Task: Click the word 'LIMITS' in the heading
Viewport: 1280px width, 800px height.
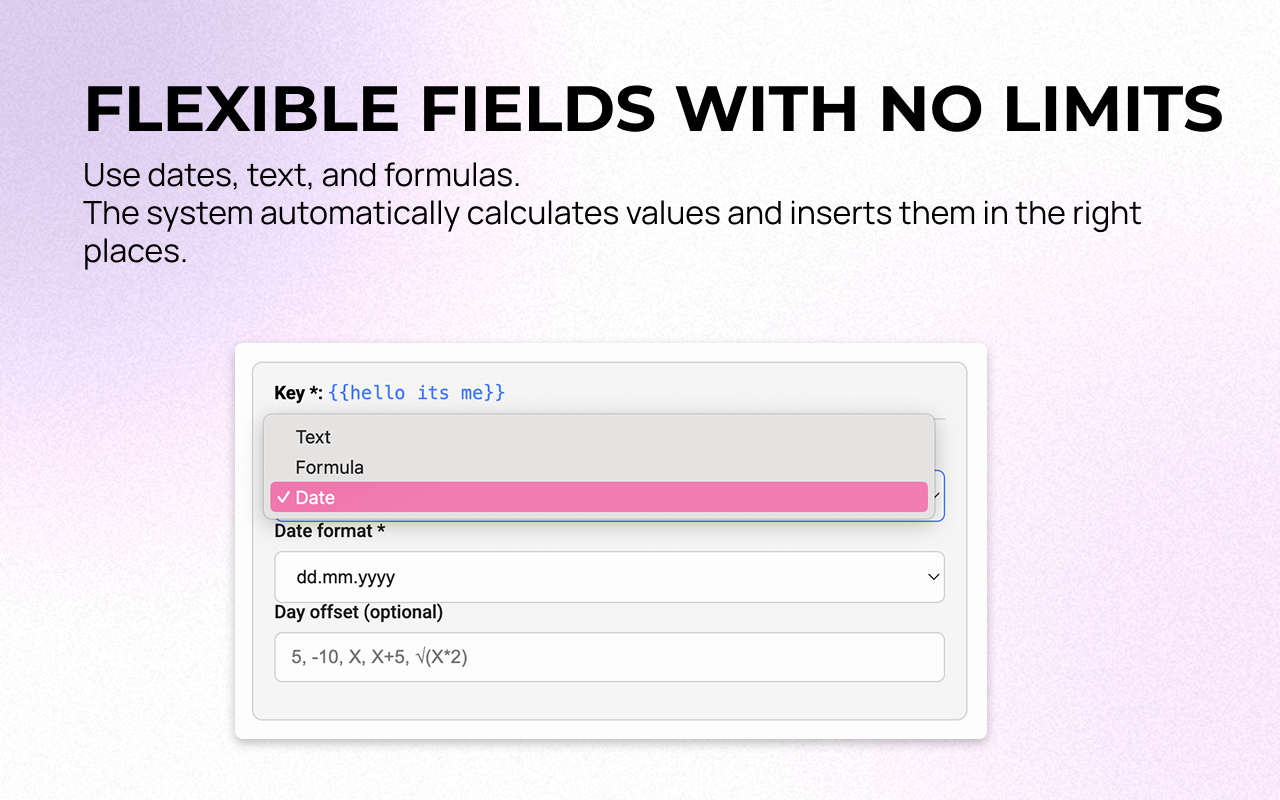Action: 1101,109
